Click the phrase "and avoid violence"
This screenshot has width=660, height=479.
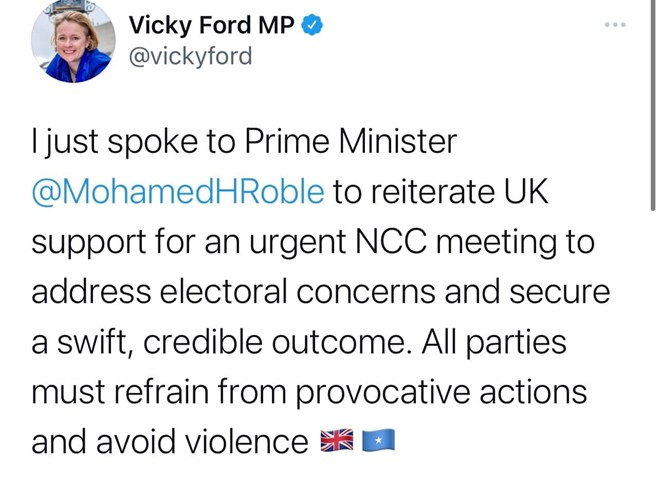(169, 441)
